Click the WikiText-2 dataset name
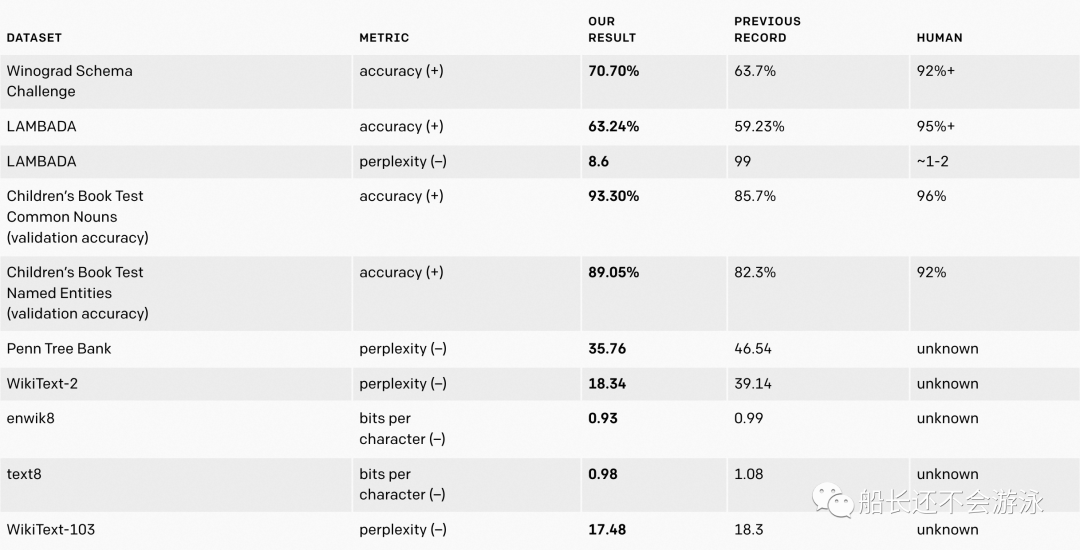This screenshot has height=550, width=1080. pyautogui.click(x=42, y=384)
